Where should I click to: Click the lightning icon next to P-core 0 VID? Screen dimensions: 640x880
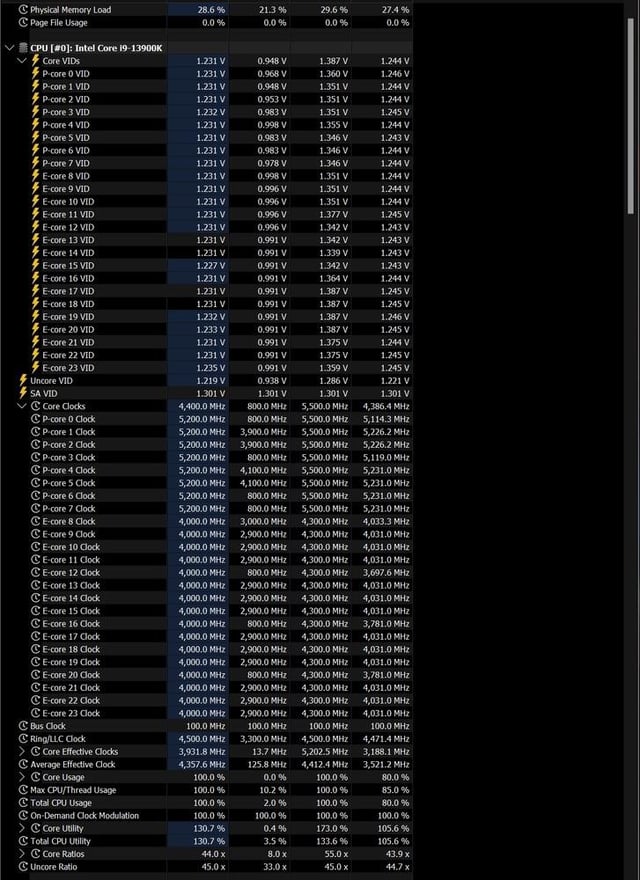tap(35, 74)
